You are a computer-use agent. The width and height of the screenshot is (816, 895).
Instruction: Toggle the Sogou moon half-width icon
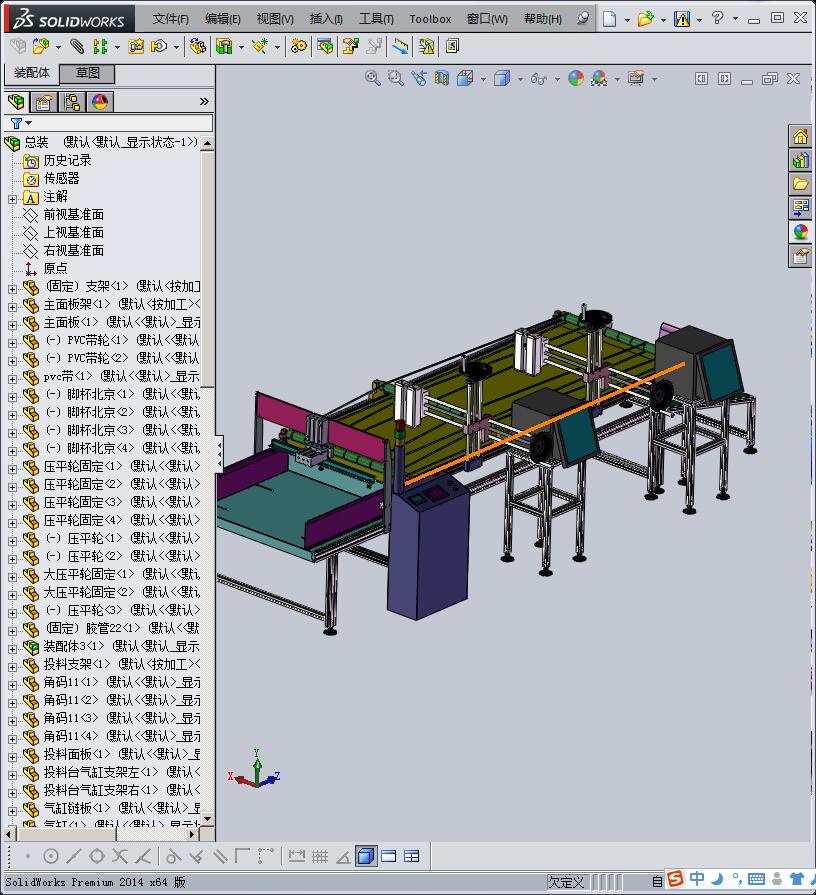[717, 878]
